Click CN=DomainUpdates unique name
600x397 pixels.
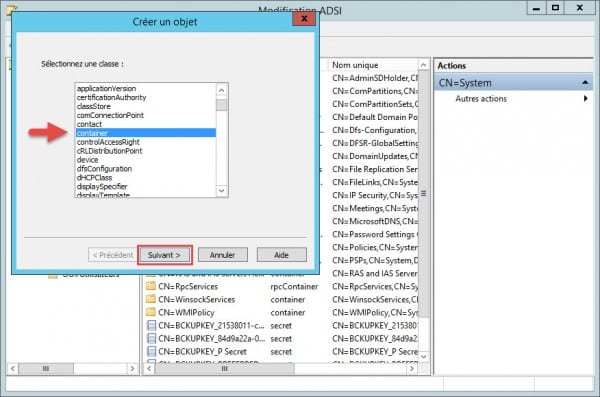(x=375, y=156)
